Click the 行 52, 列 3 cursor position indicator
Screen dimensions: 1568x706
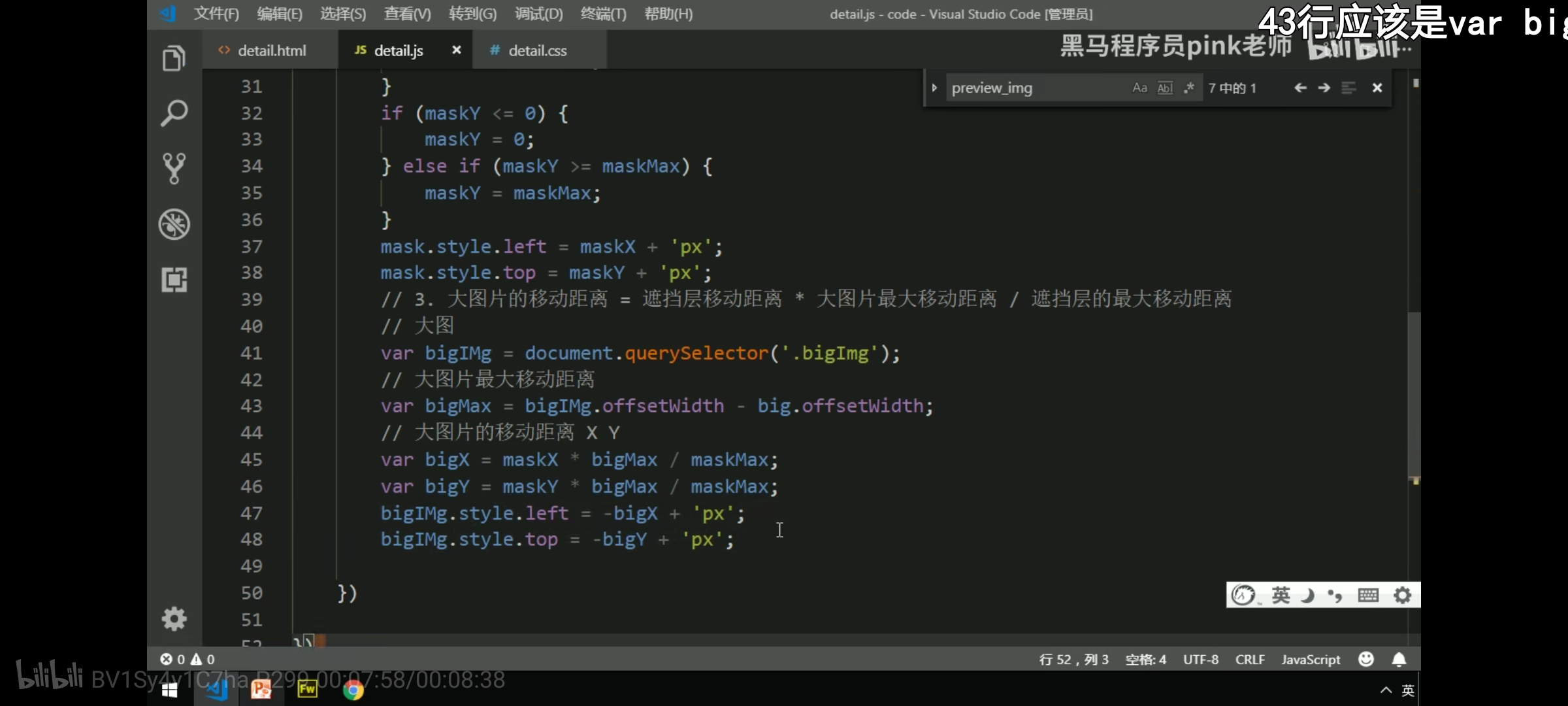(1073, 659)
